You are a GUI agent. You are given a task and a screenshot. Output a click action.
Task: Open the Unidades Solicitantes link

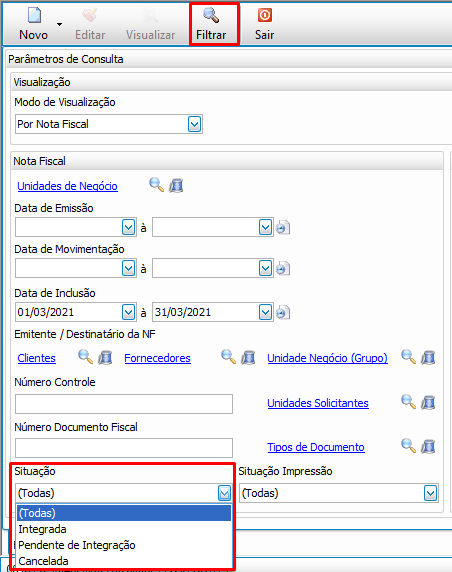tap(318, 403)
